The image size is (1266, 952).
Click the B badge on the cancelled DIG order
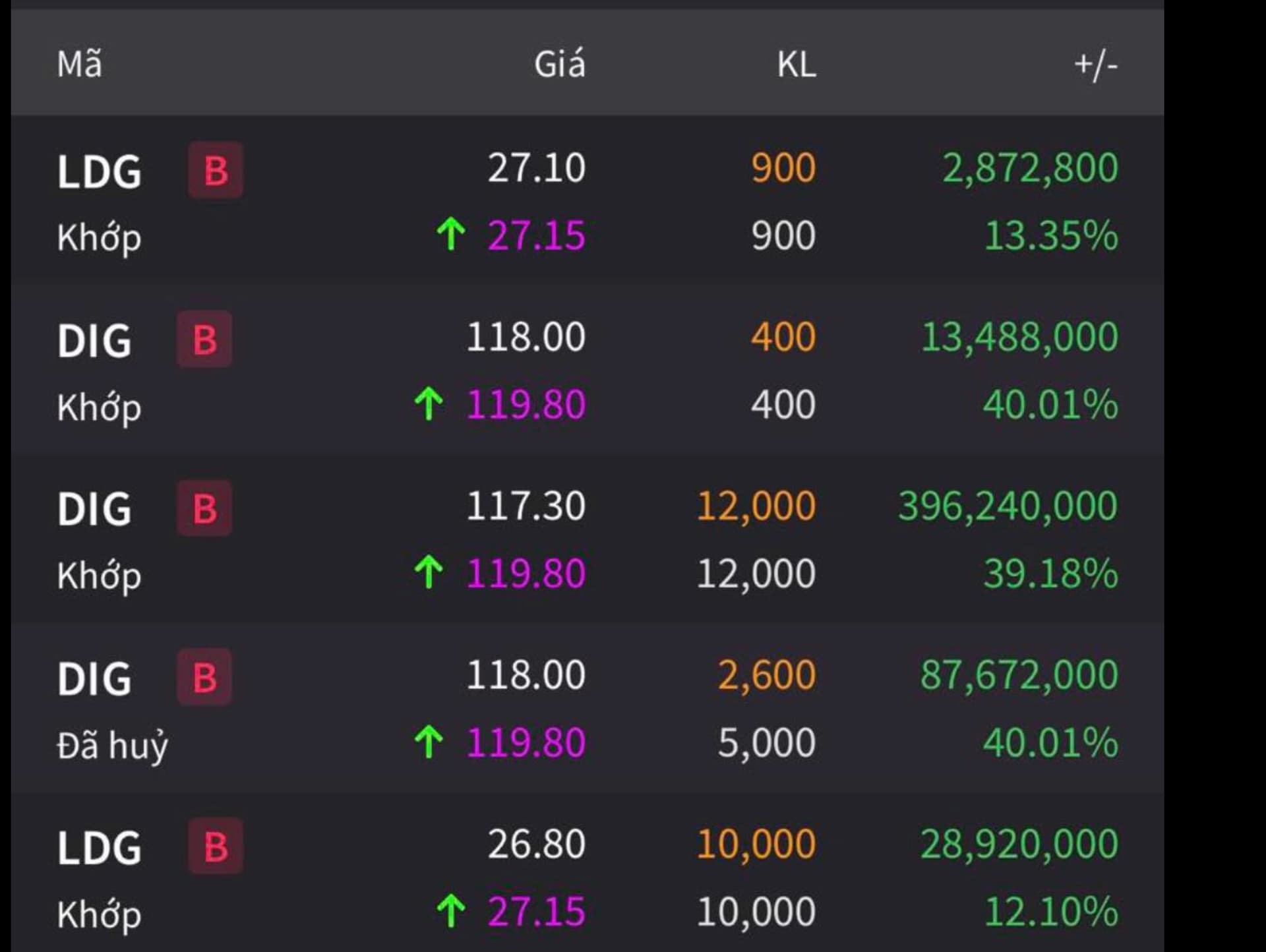[x=204, y=677]
